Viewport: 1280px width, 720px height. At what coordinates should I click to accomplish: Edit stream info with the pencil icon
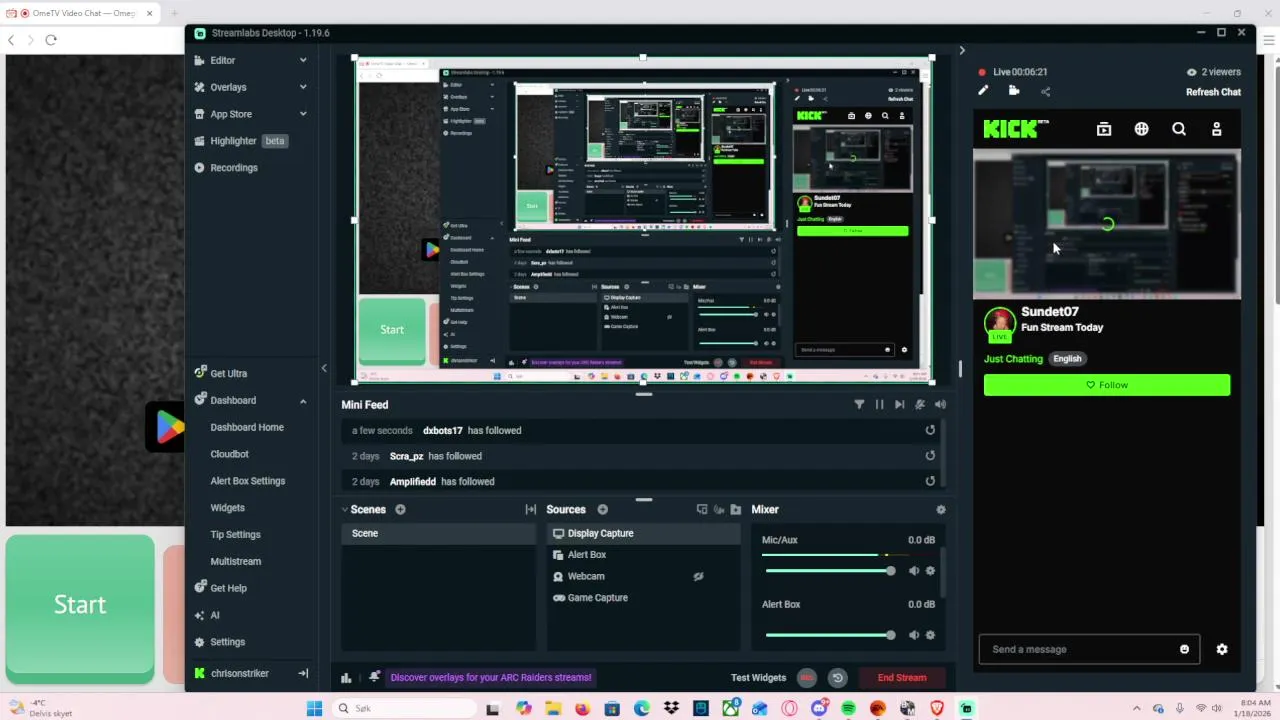click(x=983, y=91)
